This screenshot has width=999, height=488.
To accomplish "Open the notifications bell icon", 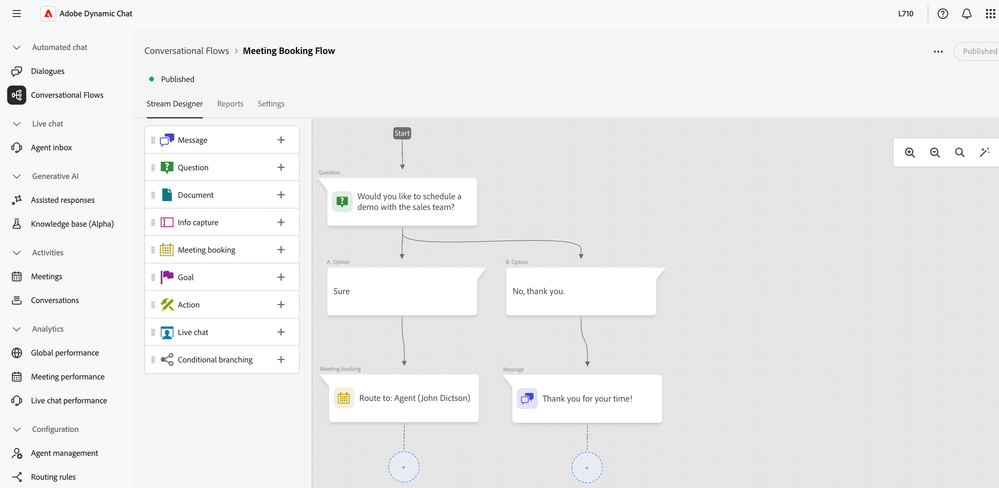I will point(967,14).
